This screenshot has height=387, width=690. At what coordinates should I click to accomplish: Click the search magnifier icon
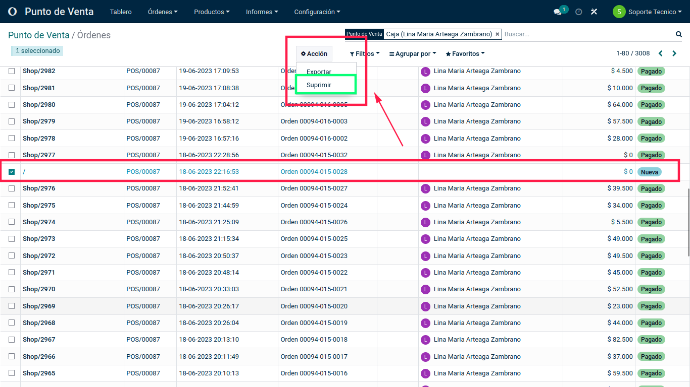679,34
